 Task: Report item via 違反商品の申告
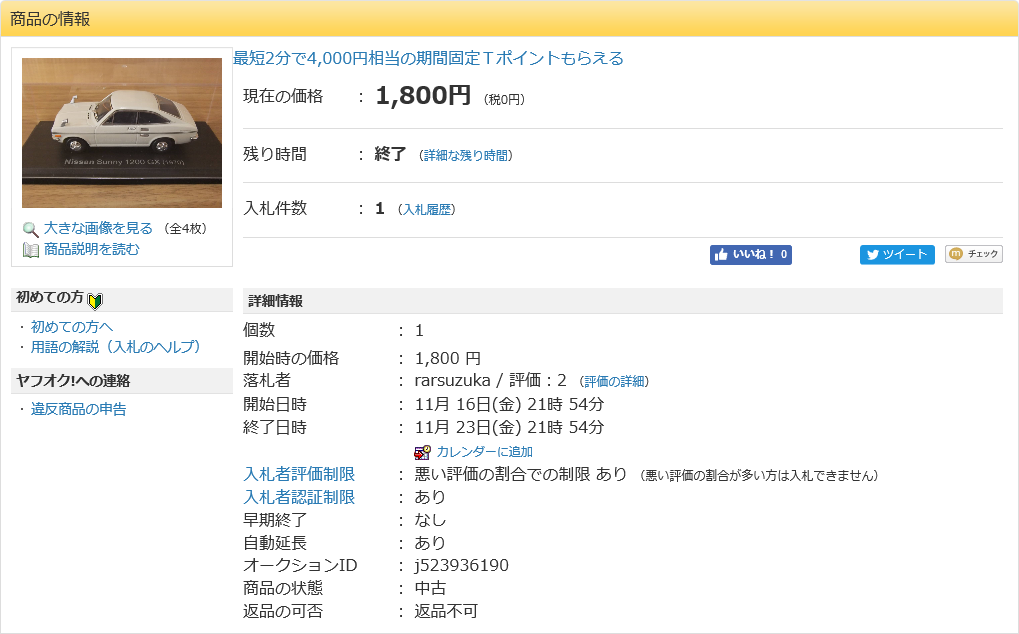point(78,409)
